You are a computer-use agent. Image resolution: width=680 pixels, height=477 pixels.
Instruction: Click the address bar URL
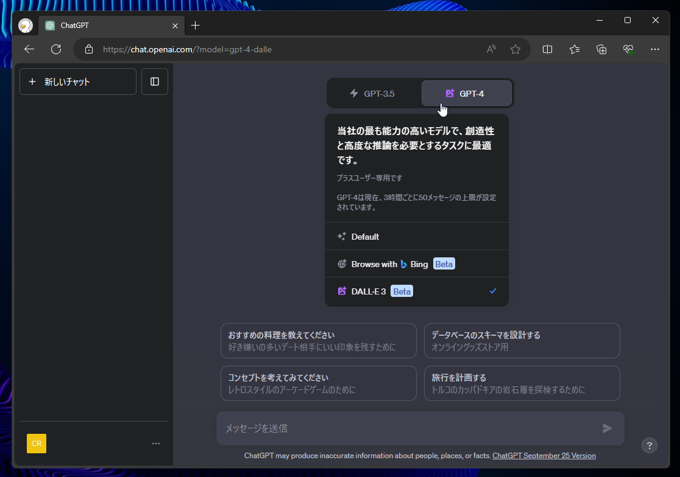click(x=187, y=49)
